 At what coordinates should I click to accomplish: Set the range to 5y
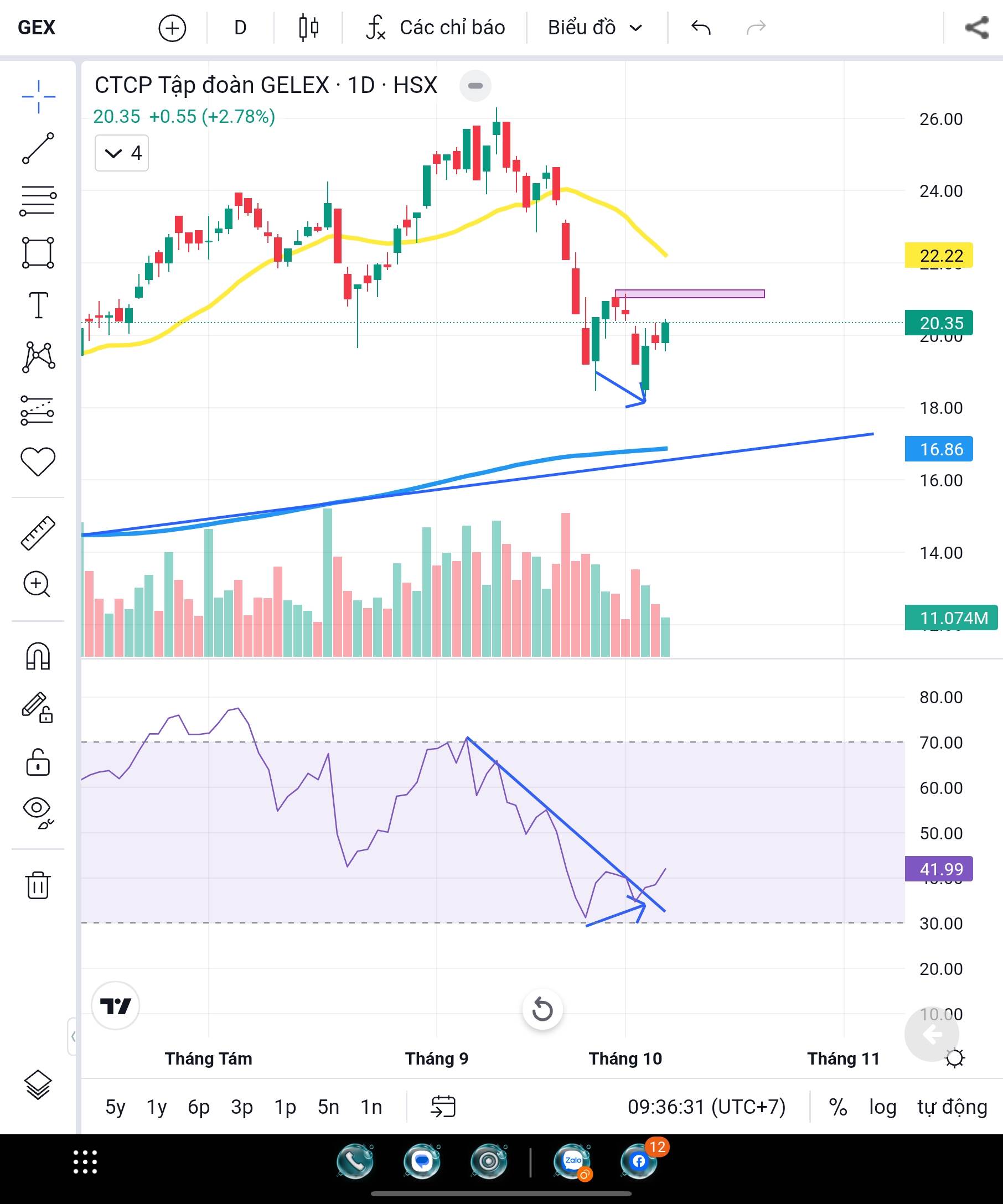pyautogui.click(x=115, y=1107)
